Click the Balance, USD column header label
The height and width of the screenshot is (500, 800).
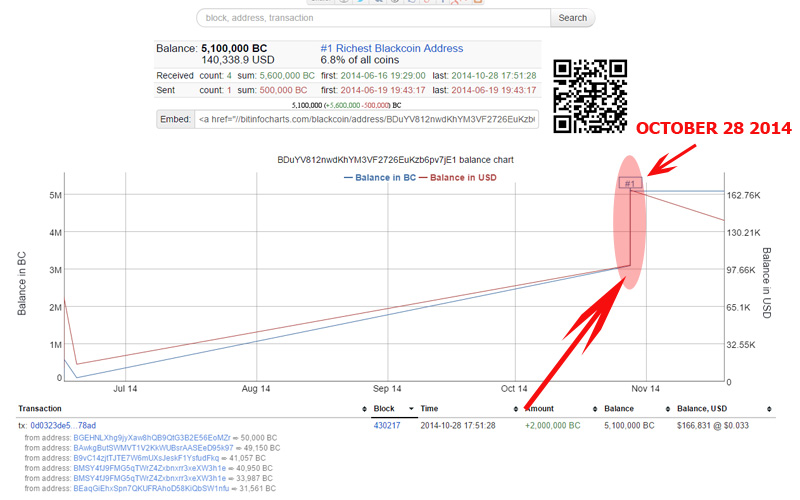[x=702, y=409]
